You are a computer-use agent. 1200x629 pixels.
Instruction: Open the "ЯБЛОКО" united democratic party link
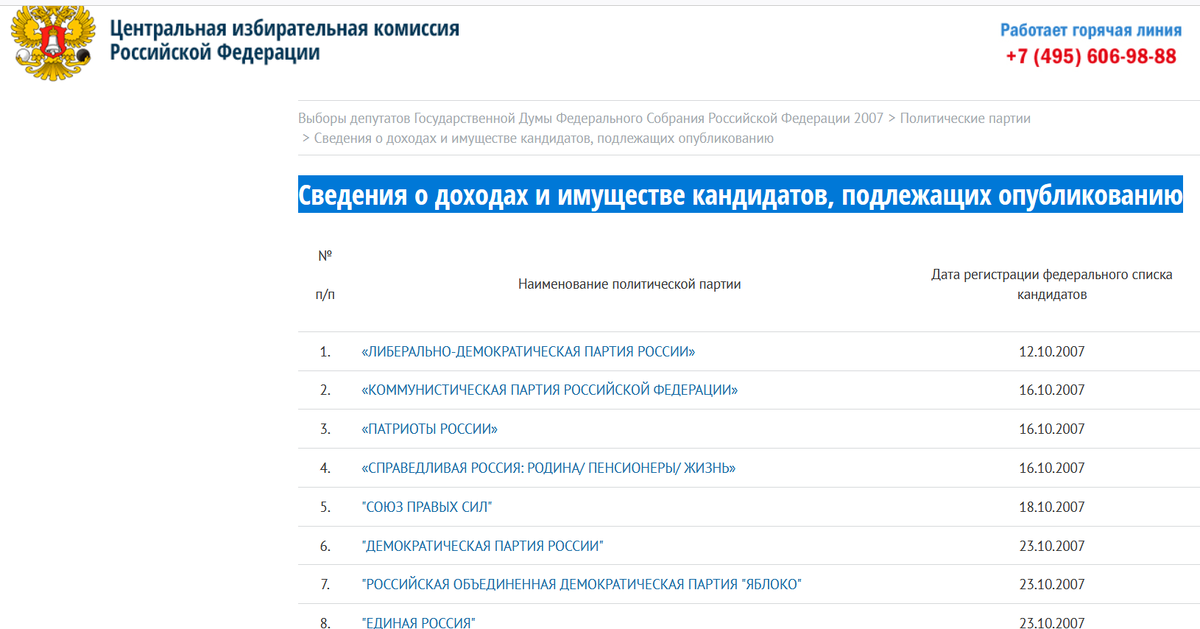(x=582, y=584)
